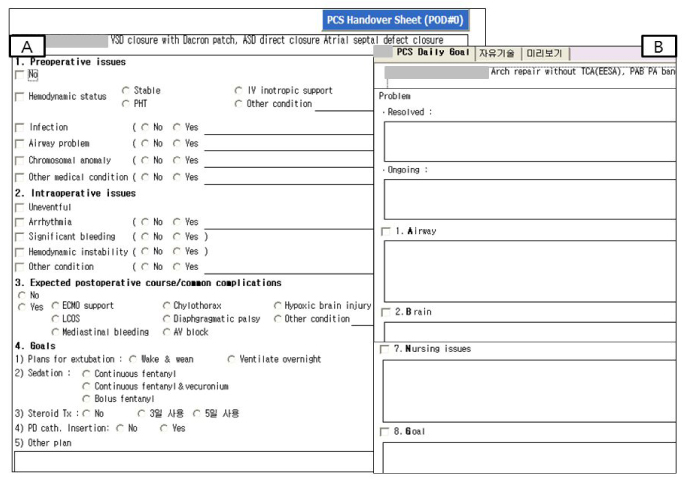The image size is (686, 487).
Task: Tick the '8. Goal' checkbox
Action: 384,432
